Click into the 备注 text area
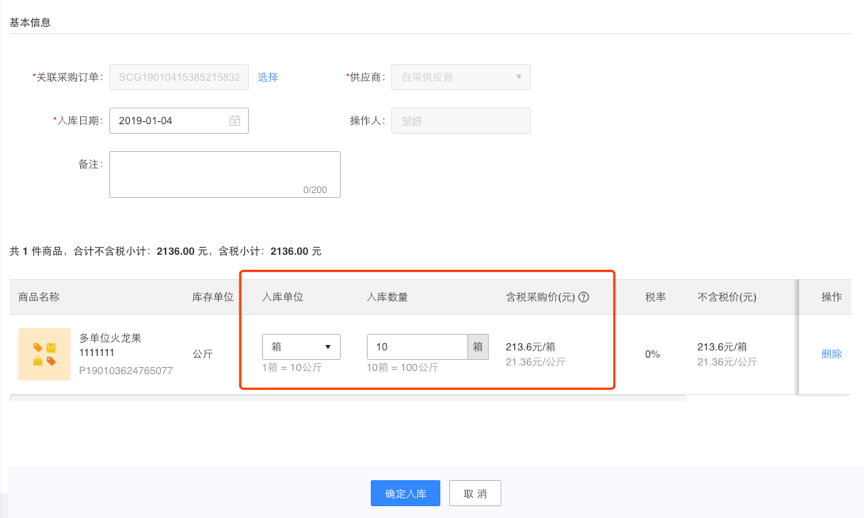864x518 pixels. click(224, 174)
